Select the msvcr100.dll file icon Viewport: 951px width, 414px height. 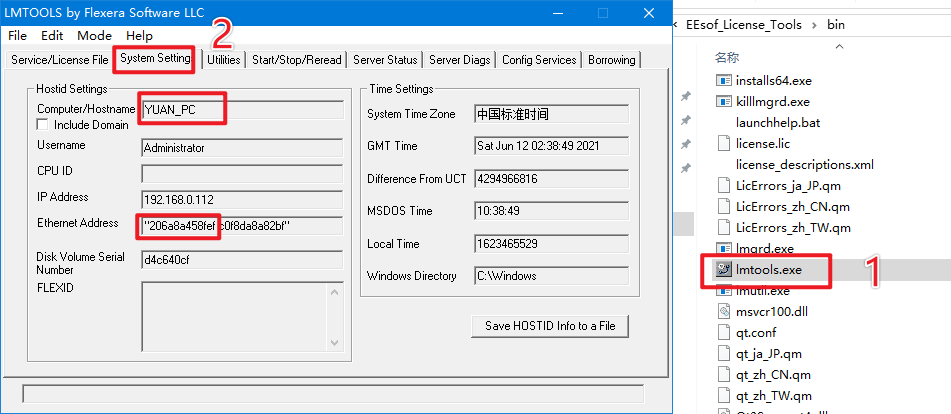tap(723, 312)
